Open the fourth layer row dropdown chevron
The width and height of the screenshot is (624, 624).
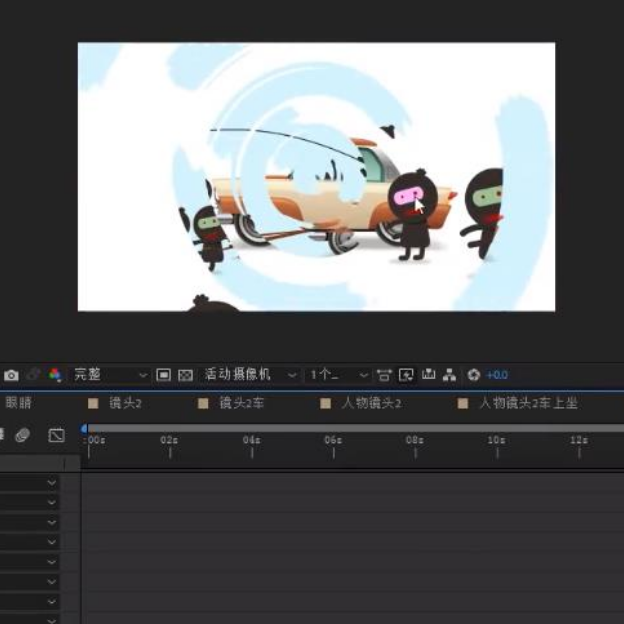(52, 542)
